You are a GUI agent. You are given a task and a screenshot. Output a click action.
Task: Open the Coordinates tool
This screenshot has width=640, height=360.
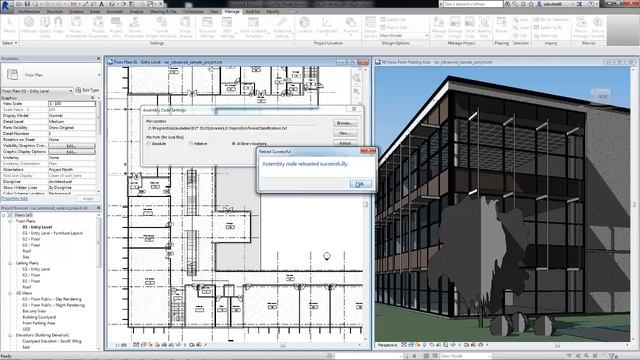pos(327,26)
